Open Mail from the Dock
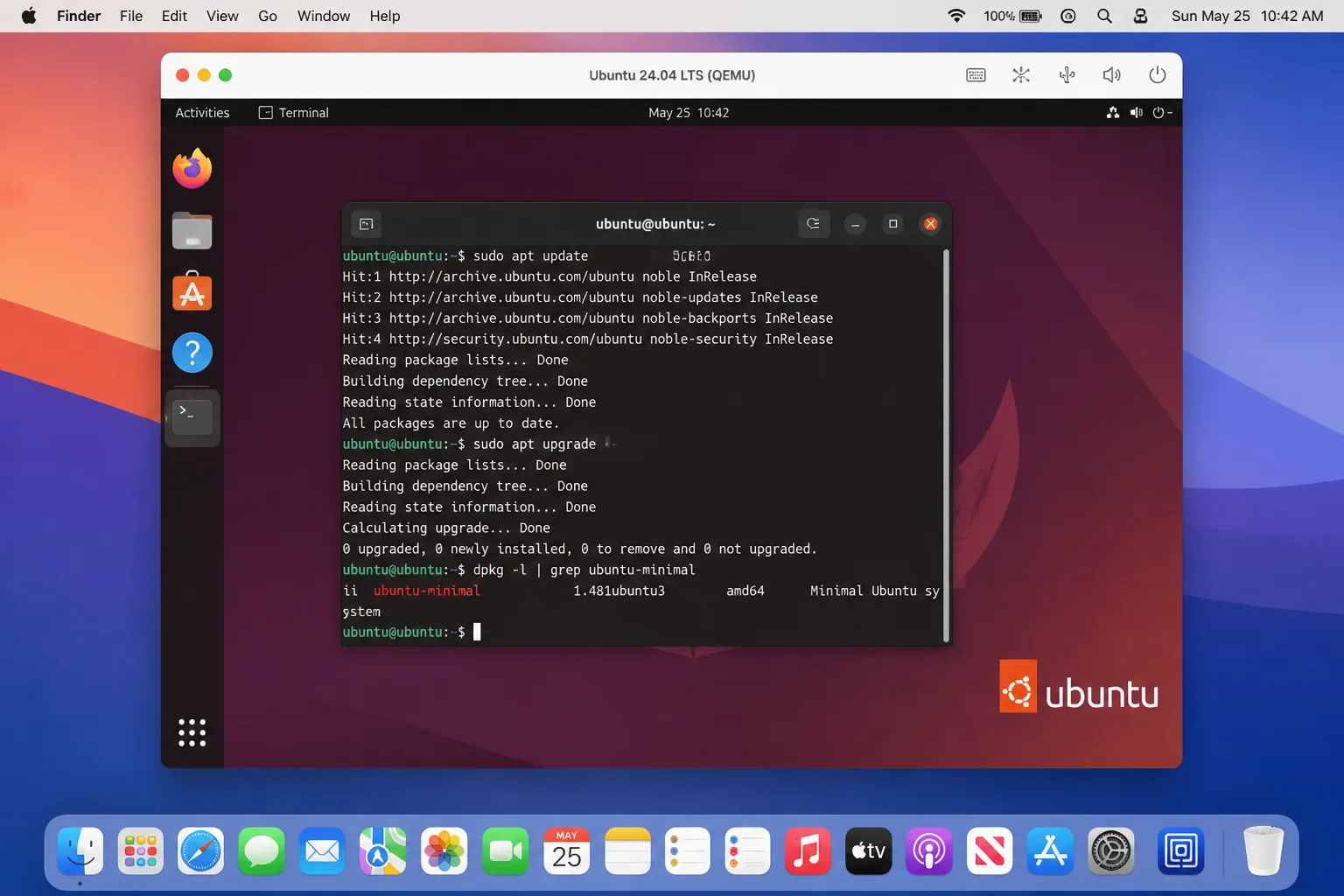The image size is (1344, 896). tap(322, 850)
